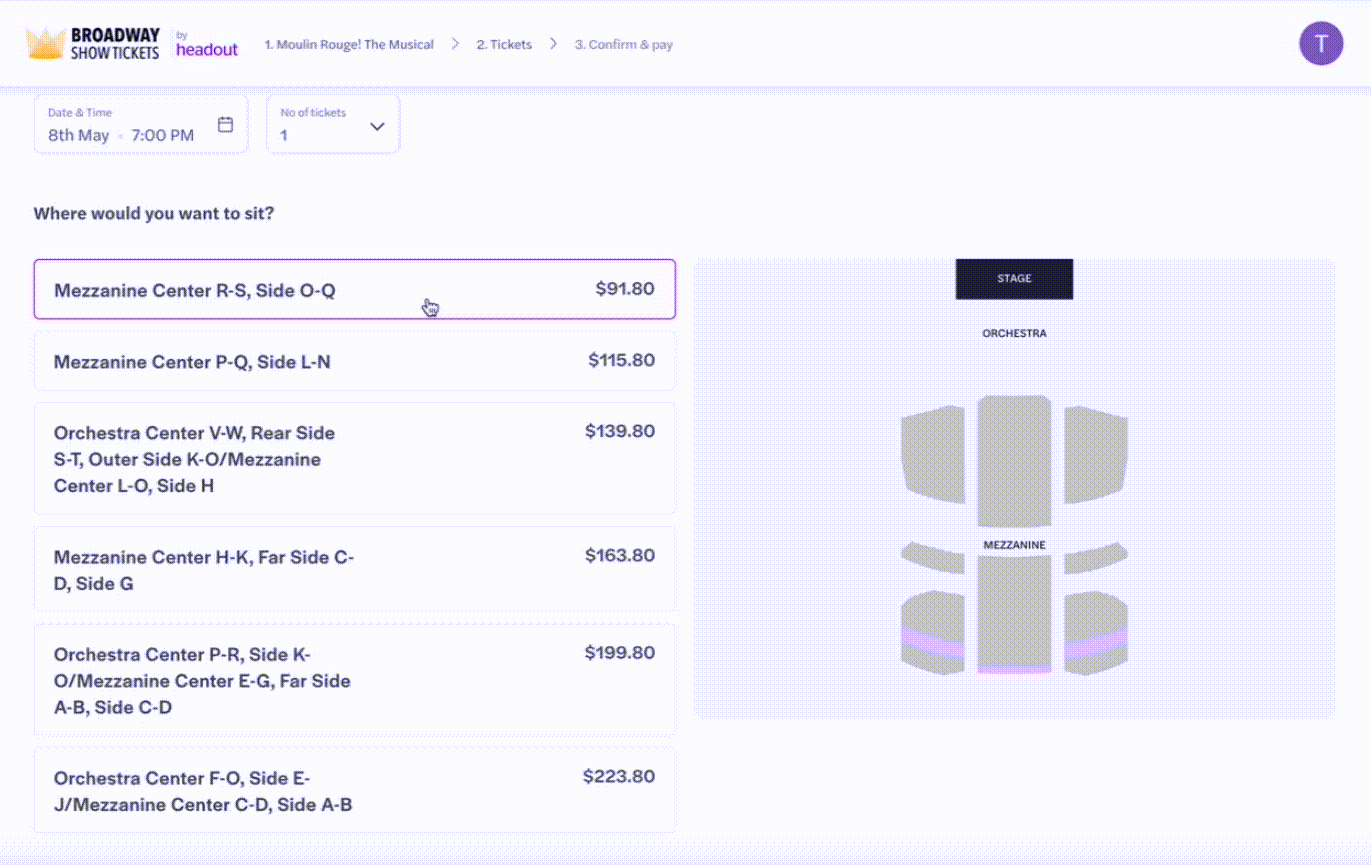
Task: Select Mezzanine Center R-S, Side O-Q option
Action: click(x=354, y=290)
